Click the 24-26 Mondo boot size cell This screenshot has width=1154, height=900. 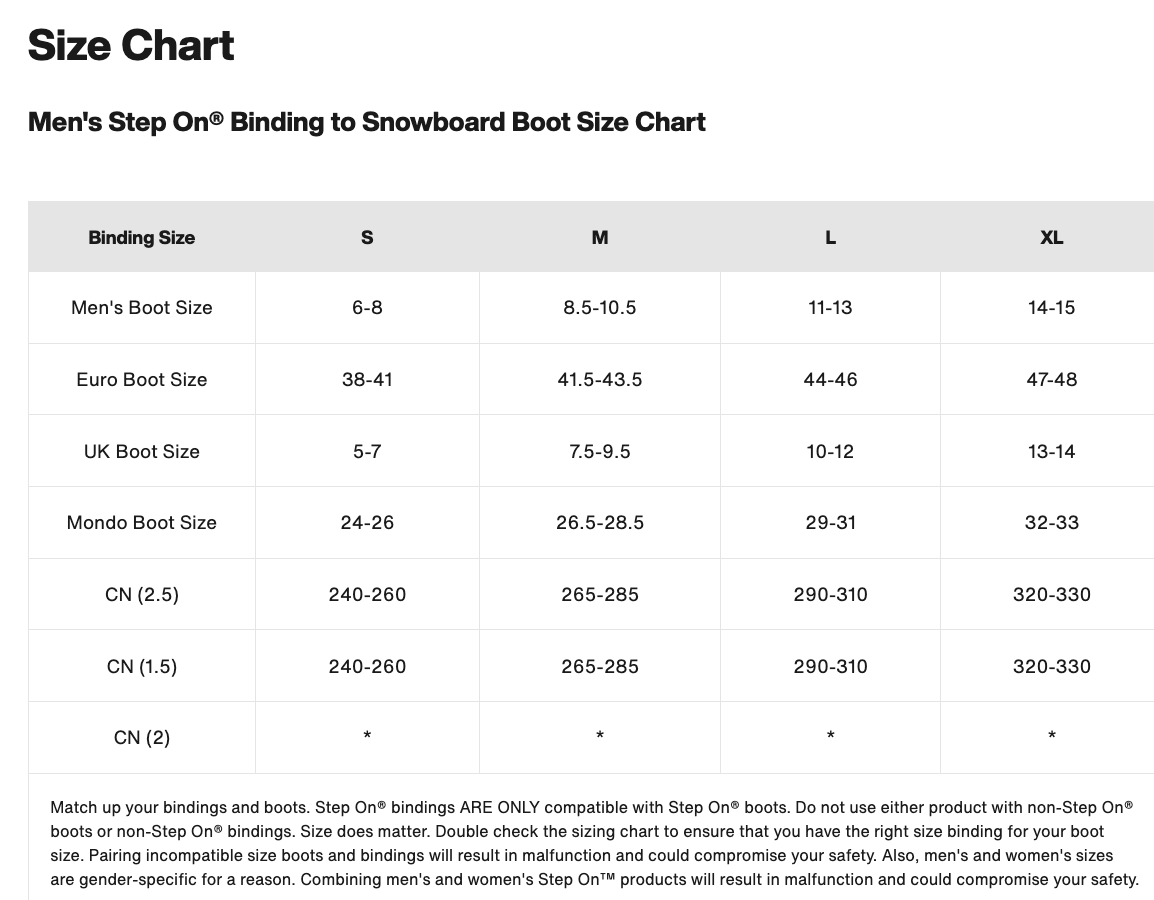point(367,523)
